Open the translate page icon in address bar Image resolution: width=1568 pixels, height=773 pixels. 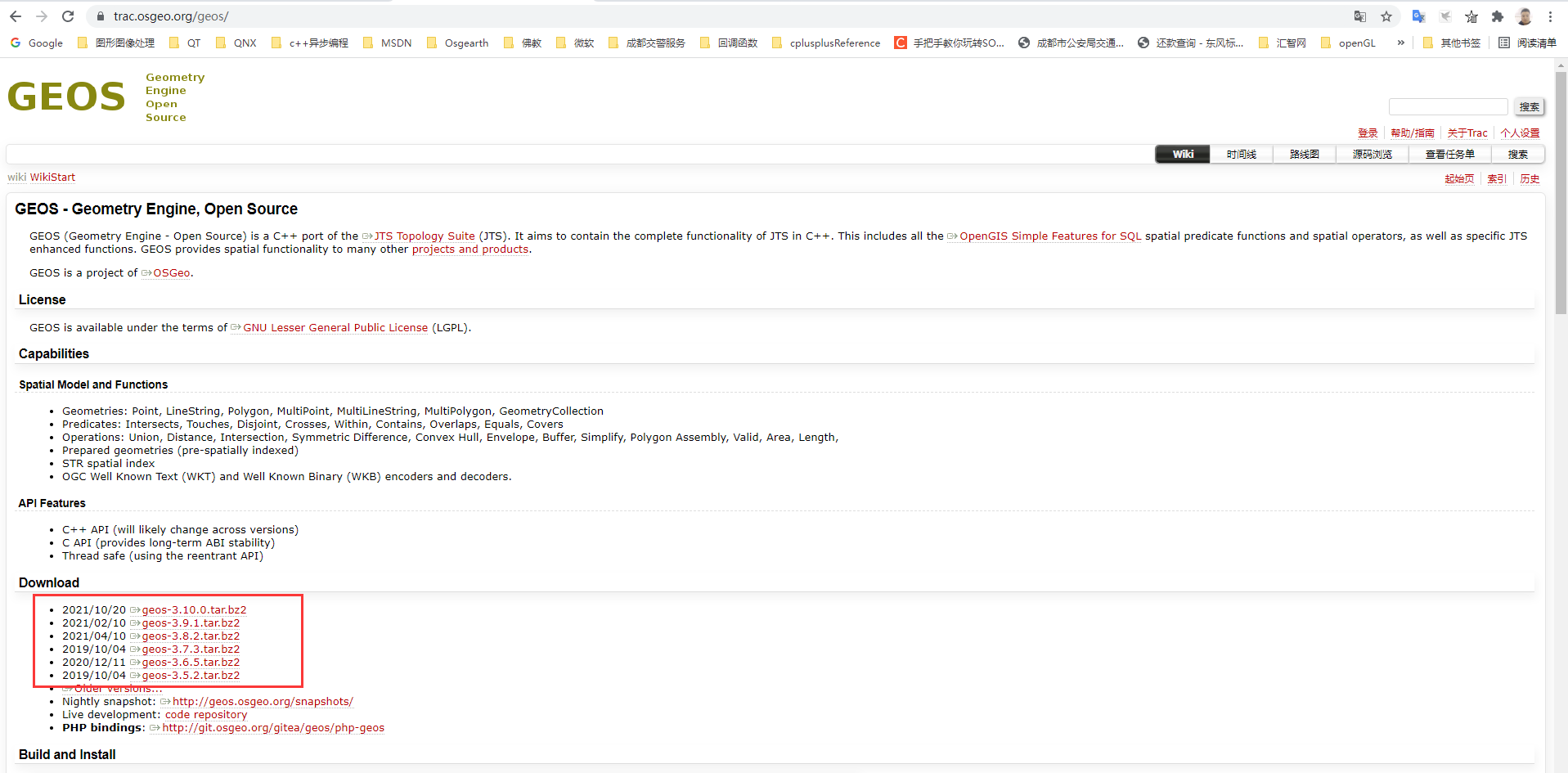[x=1360, y=16]
